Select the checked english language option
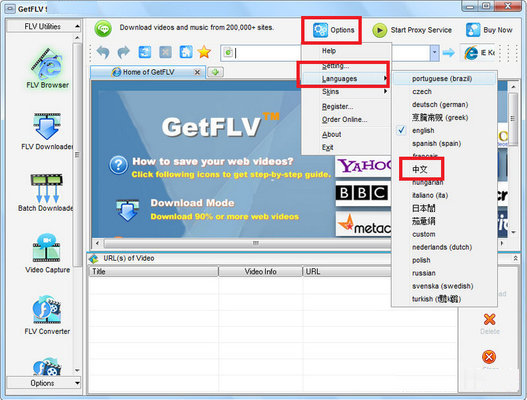Screen dimensions: 527x400 pyautogui.click(x=444, y=130)
